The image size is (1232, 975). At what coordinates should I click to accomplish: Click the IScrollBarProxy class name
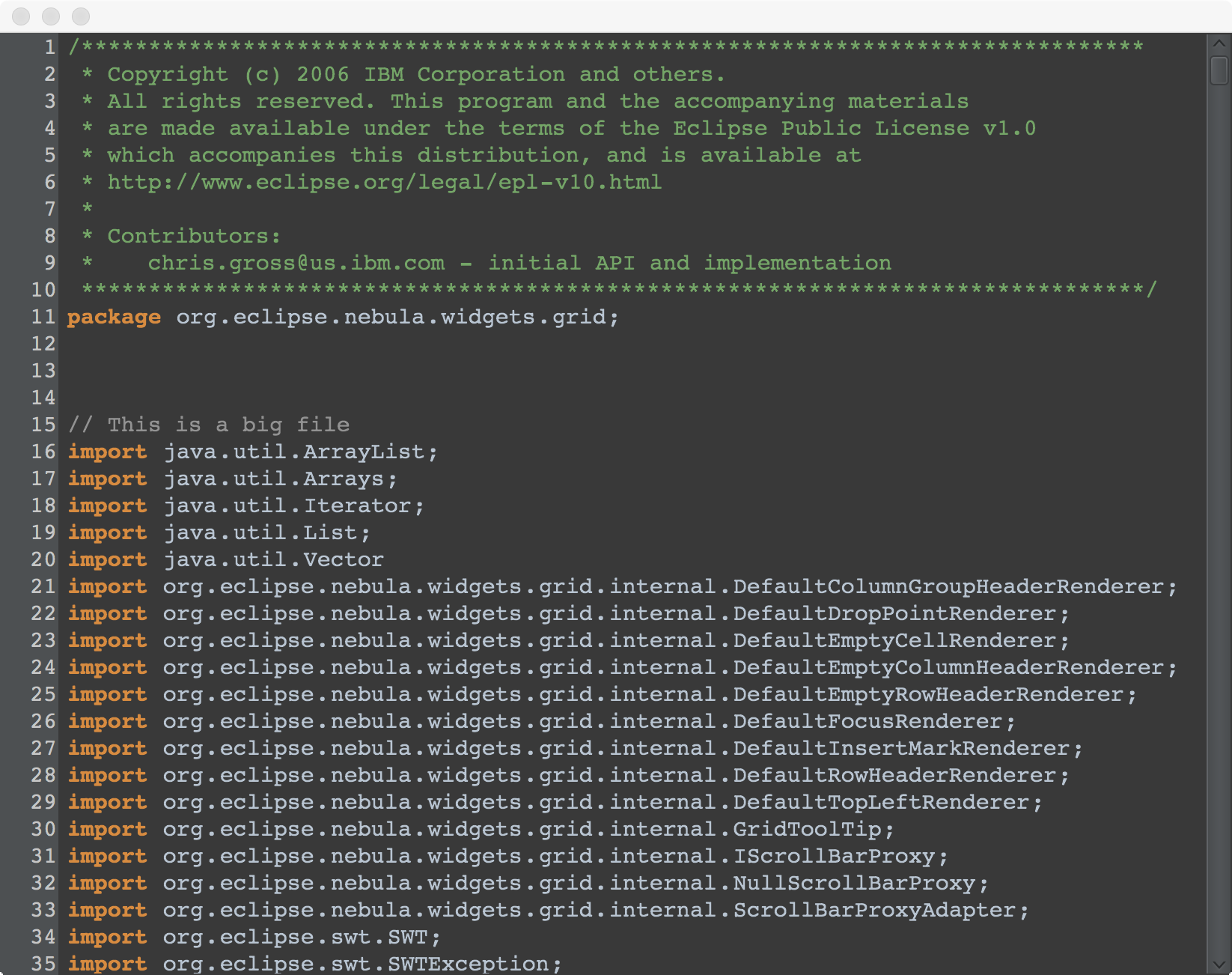[834, 856]
